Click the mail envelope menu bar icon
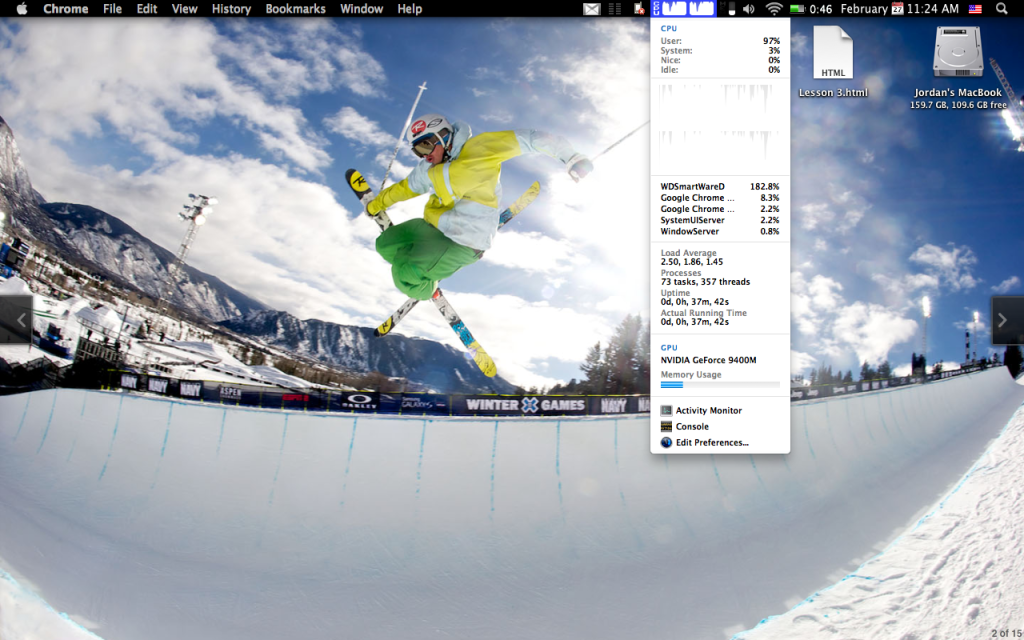Viewport: 1024px width, 640px height. [592, 8]
